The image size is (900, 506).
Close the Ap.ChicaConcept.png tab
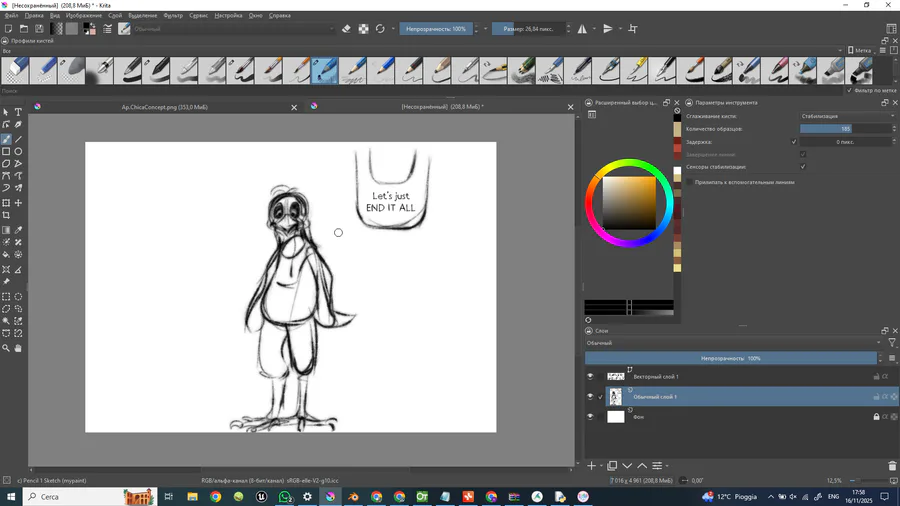(294, 107)
